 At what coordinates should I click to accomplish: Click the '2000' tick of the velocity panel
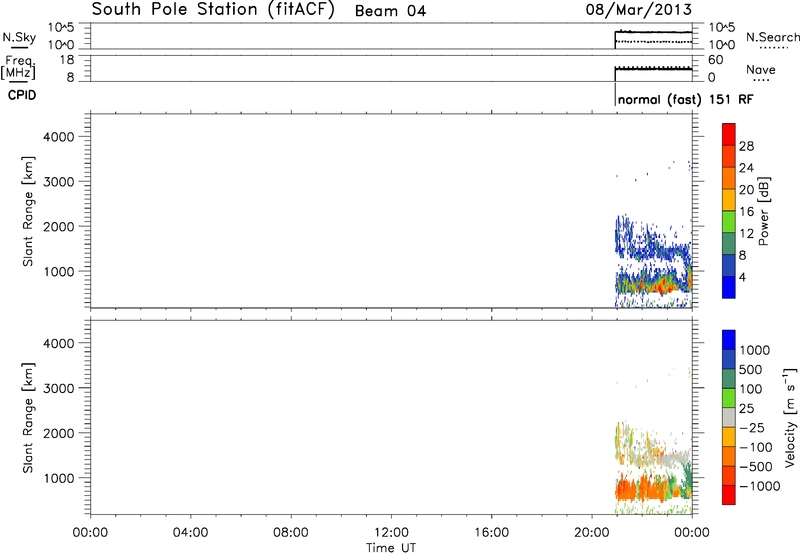coord(59,433)
